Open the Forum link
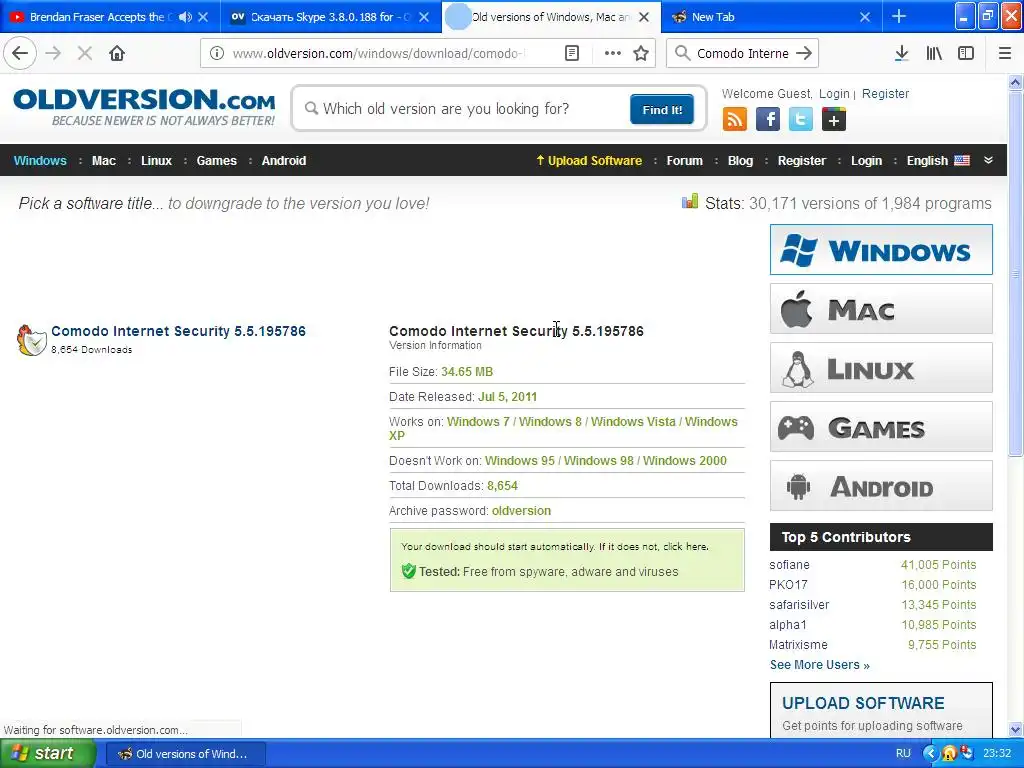 pyautogui.click(x=684, y=161)
